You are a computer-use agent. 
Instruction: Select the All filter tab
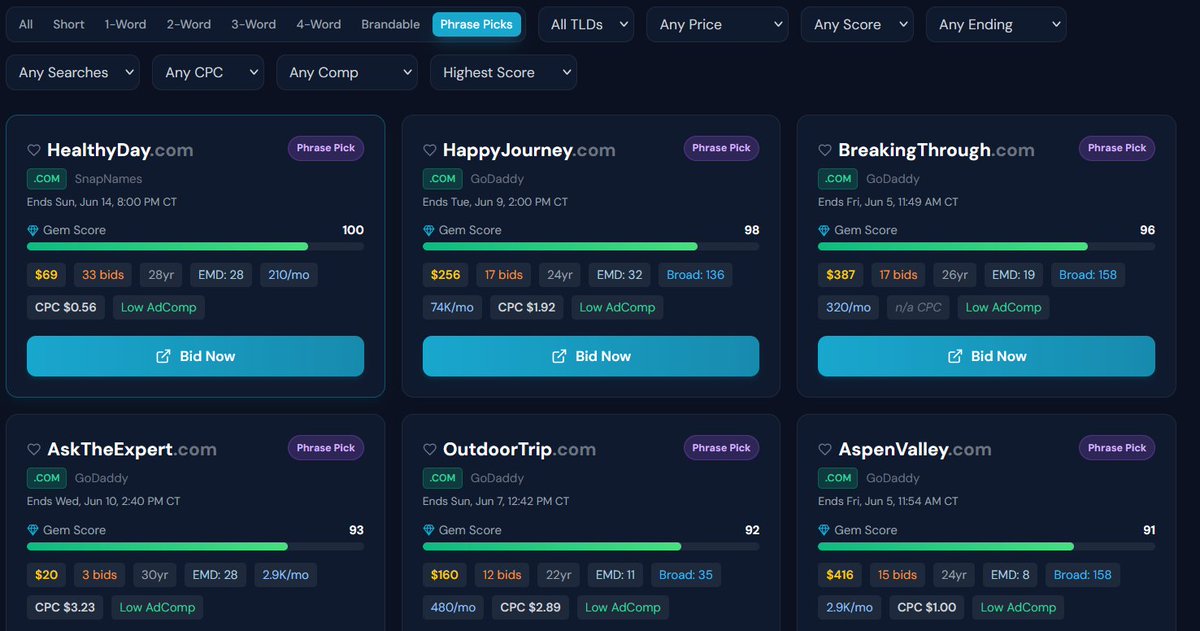[x=26, y=24]
